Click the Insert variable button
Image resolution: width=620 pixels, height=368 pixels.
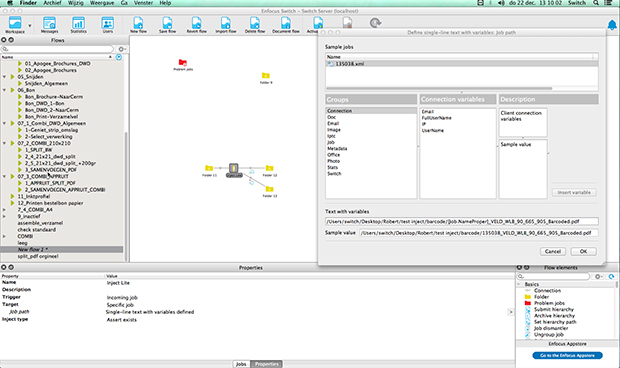coord(574,192)
